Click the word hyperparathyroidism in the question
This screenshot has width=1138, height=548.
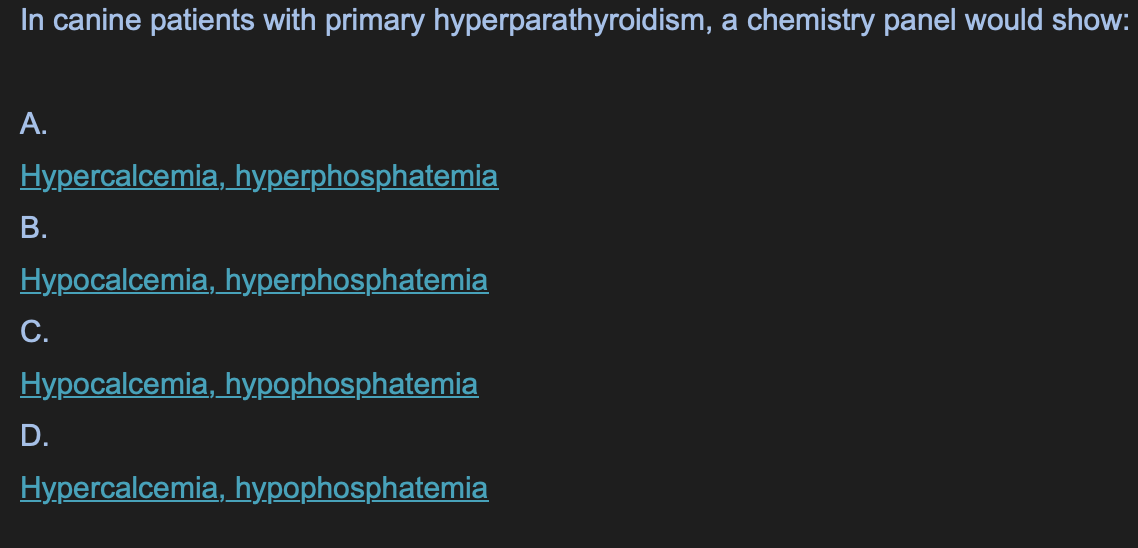click(x=572, y=21)
